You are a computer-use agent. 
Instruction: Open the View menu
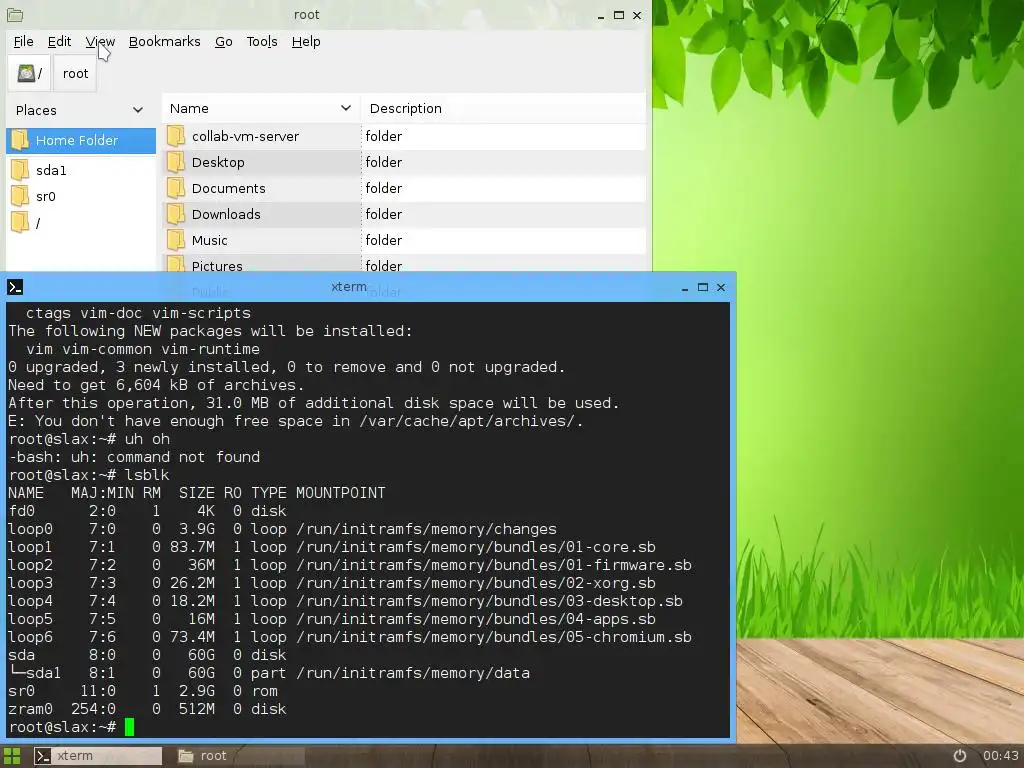coord(100,42)
